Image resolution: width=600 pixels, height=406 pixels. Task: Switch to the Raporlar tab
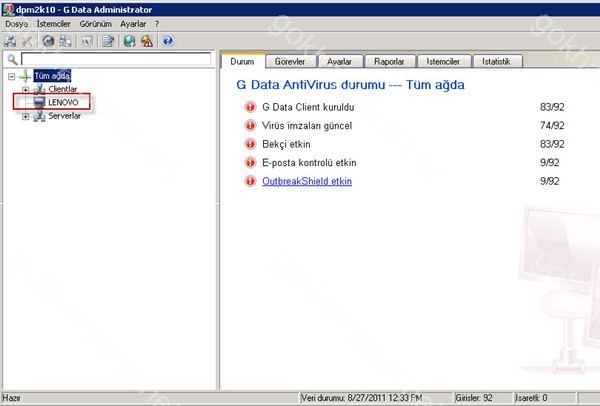(391, 61)
